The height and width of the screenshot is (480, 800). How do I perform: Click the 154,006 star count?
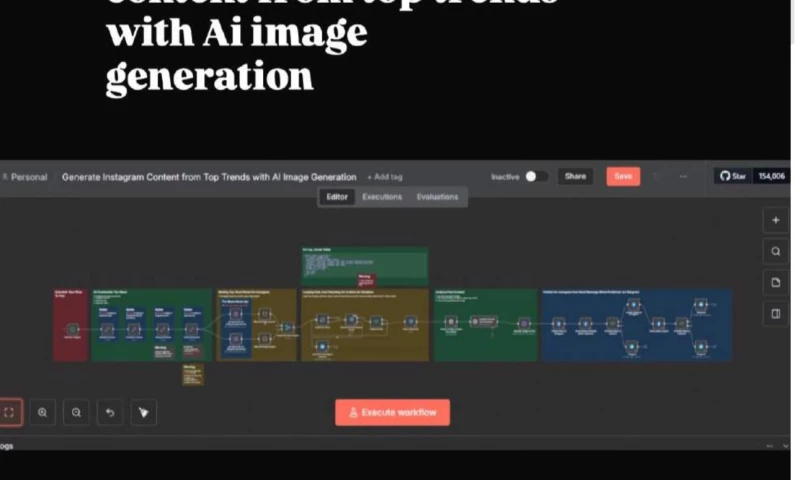click(x=771, y=176)
